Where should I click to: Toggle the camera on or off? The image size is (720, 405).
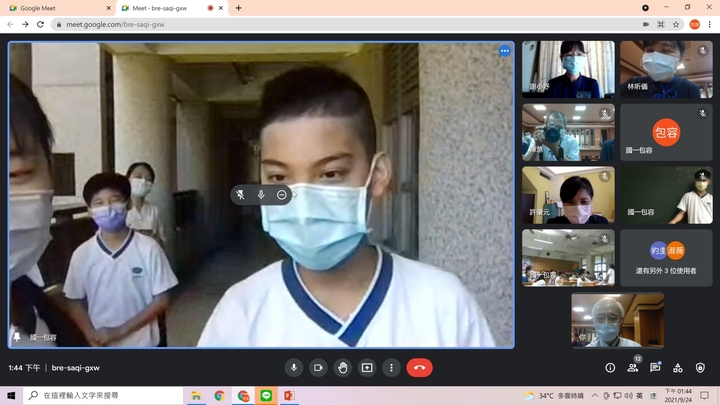tap(318, 367)
